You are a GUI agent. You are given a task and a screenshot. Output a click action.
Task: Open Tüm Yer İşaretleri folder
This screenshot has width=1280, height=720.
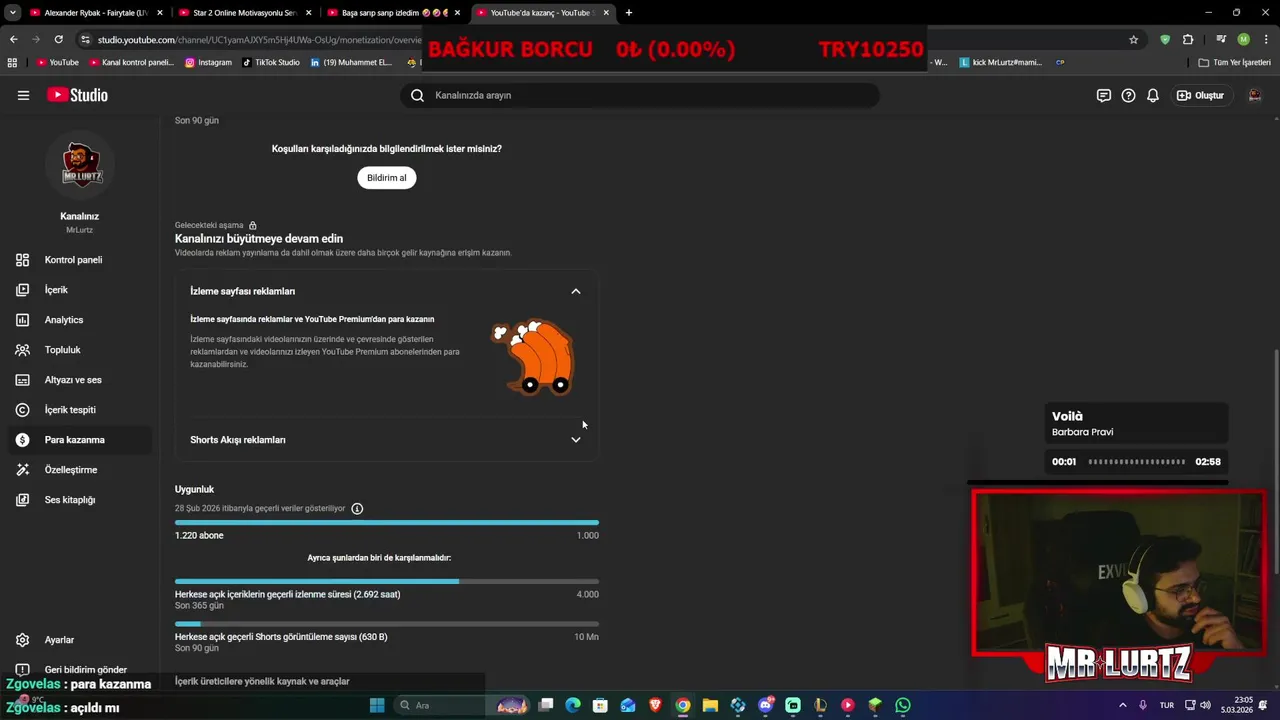click(x=1234, y=62)
